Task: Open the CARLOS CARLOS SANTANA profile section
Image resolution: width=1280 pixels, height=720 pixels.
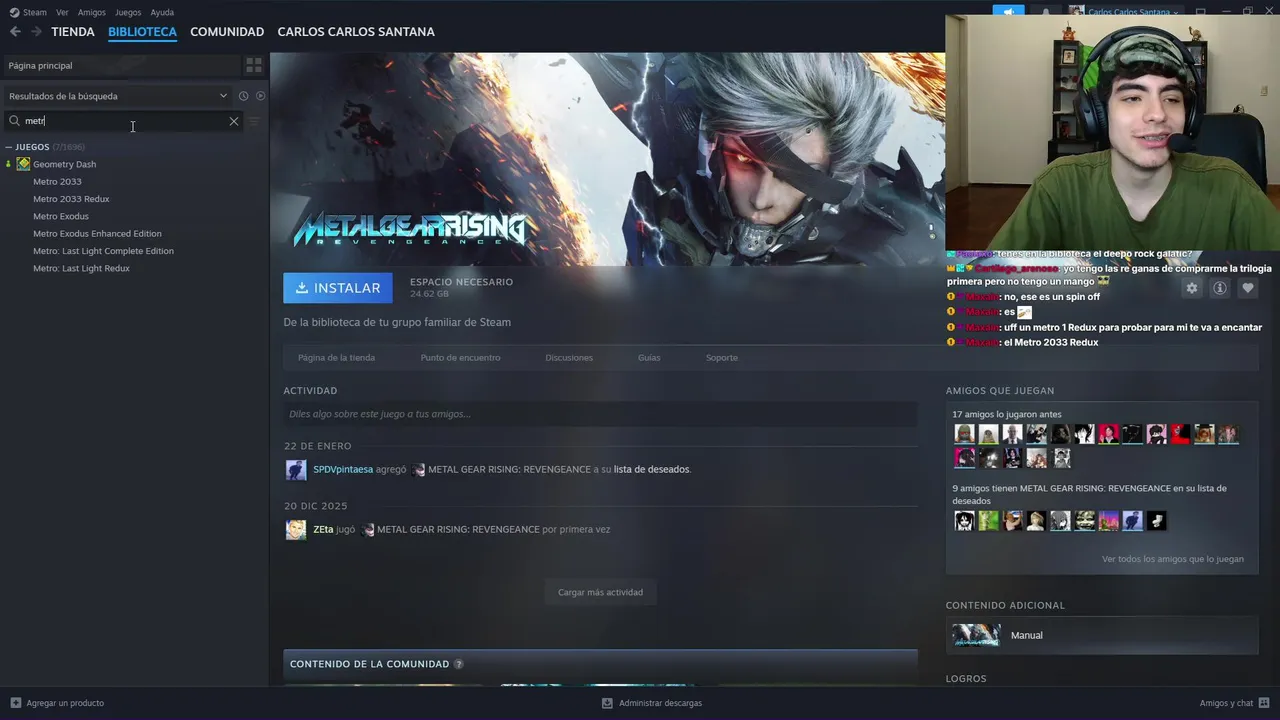Action: pos(356,32)
